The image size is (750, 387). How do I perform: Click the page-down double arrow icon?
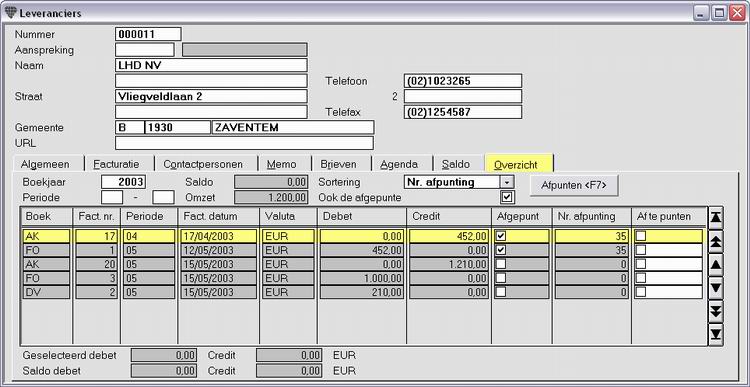click(716, 311)
